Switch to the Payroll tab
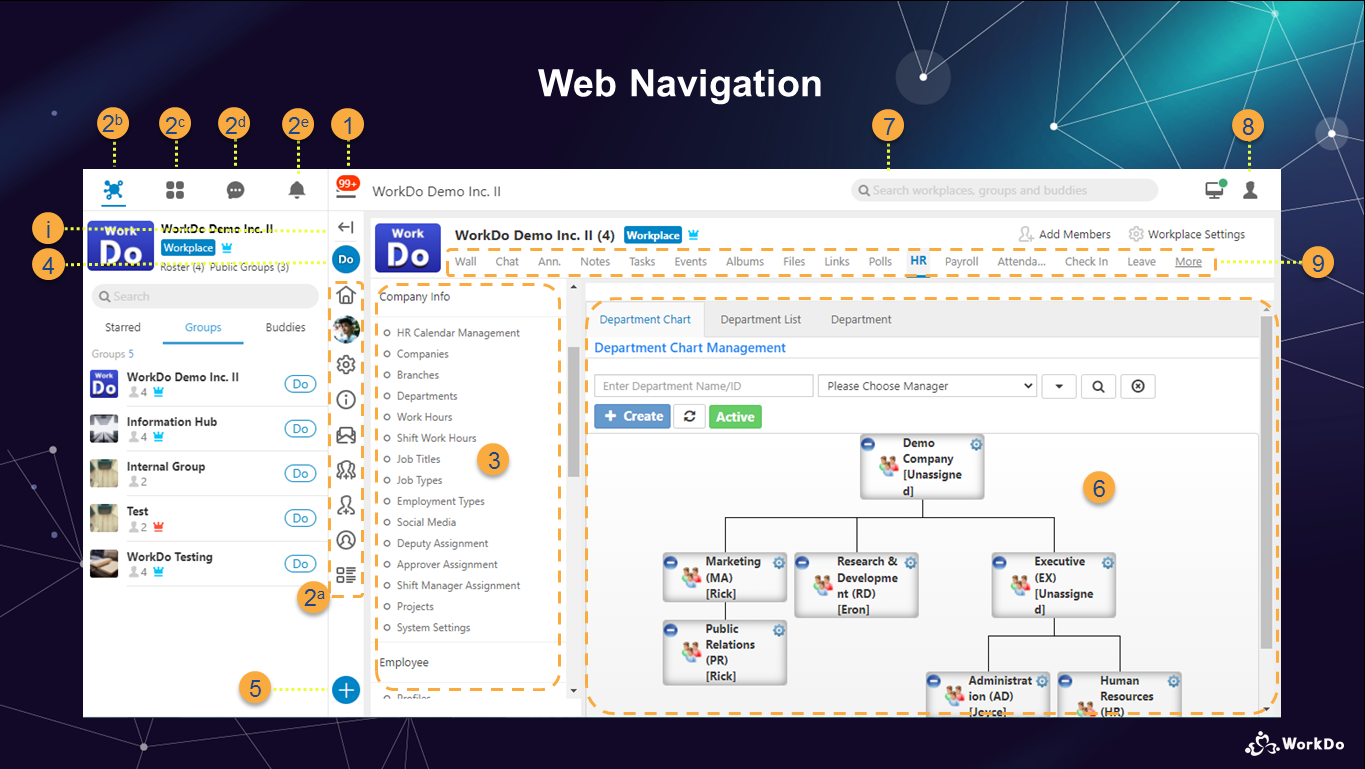This screenshot has width=1365, height=769. tap(962, 262)
